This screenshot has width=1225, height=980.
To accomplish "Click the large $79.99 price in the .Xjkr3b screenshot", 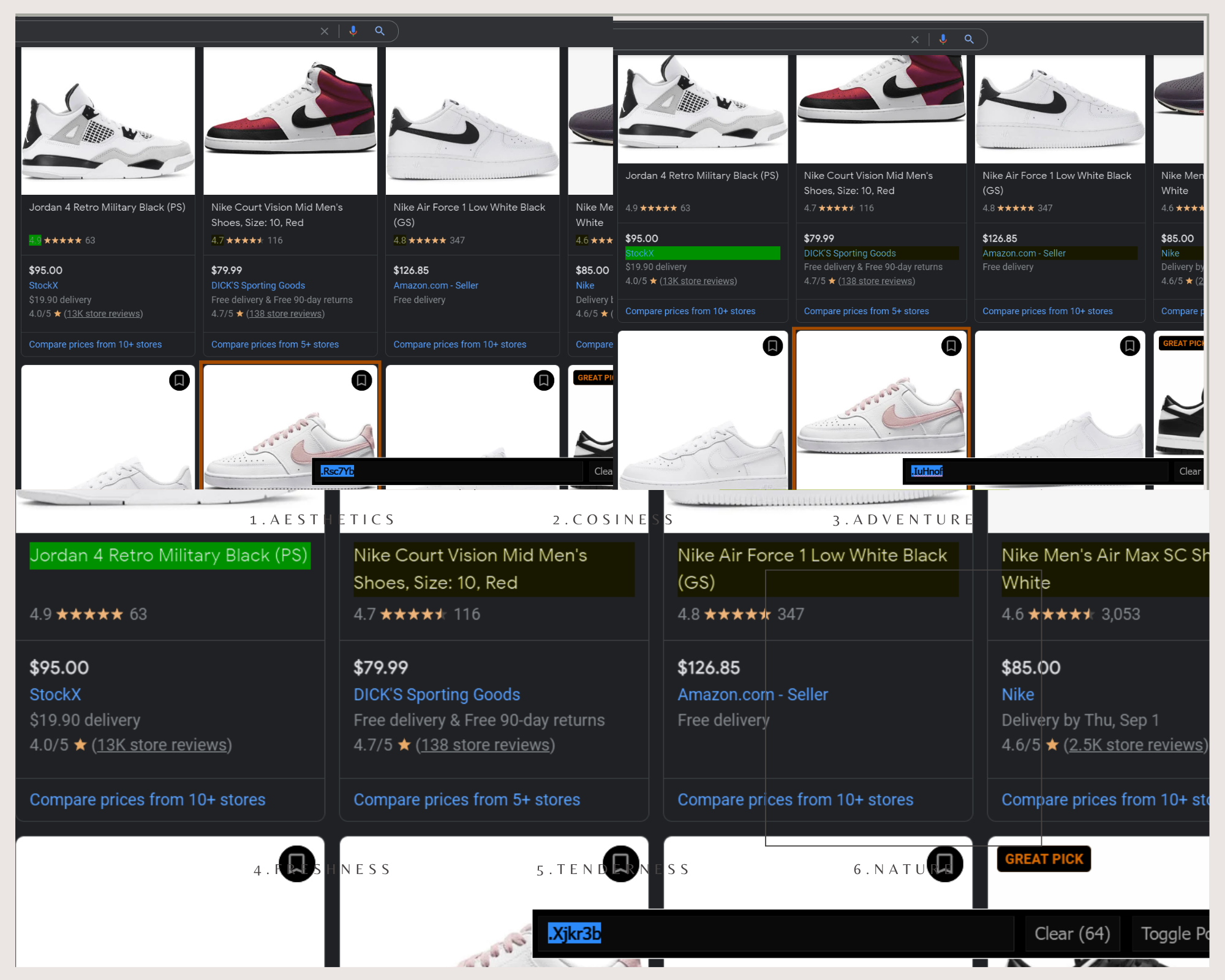I will pos(381,668).
